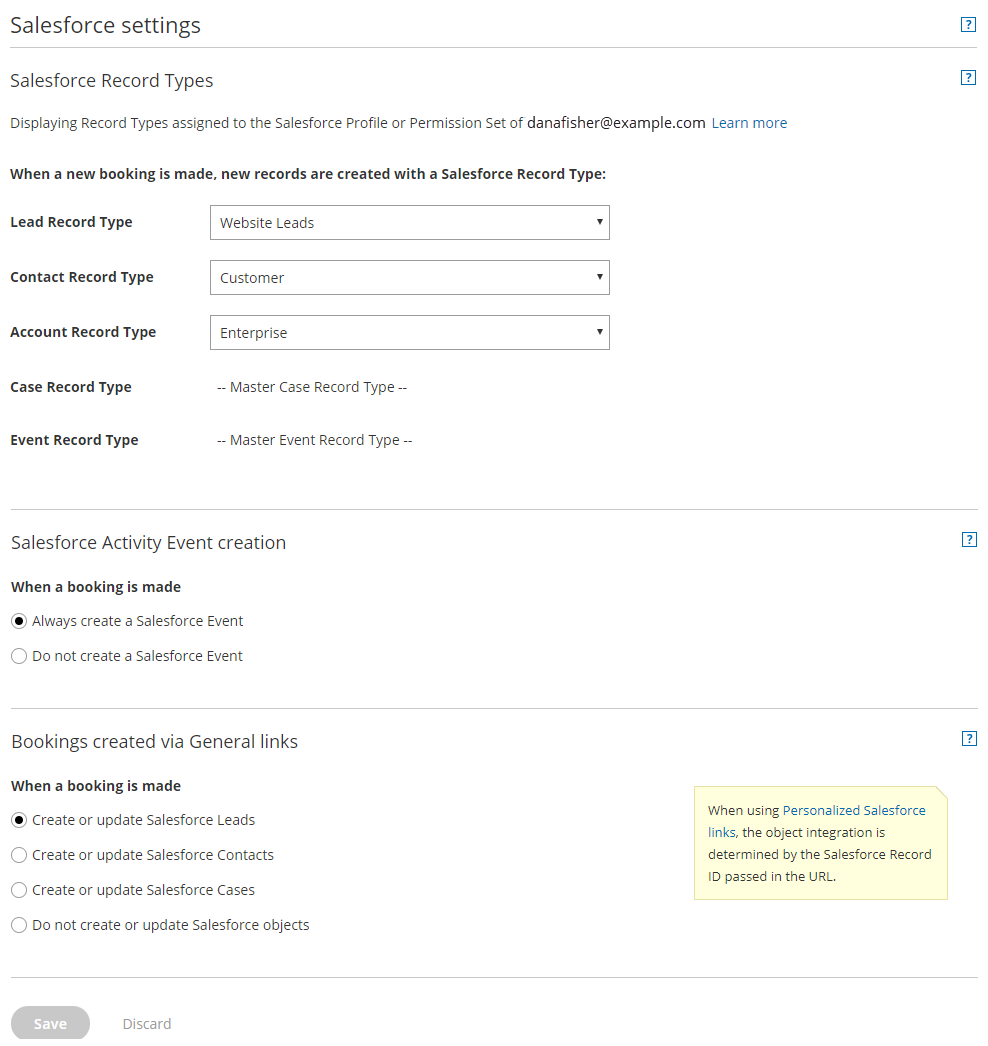Screen dimensions: 988x1046
Task: Expand the Contact Record Type dropdown
Action: (x=409, y=278)
